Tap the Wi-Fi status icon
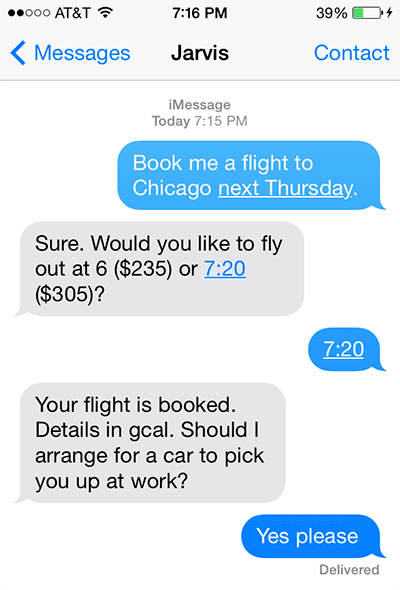The width and height of the screenshot is (400, 590). click(106, 13)
